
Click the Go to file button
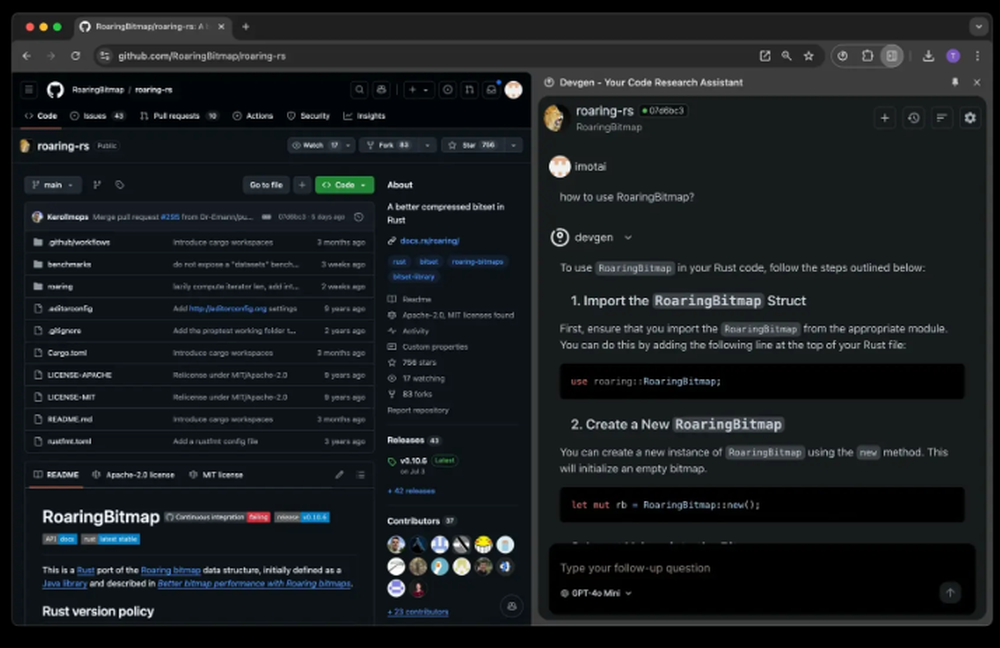pos(266,185)
